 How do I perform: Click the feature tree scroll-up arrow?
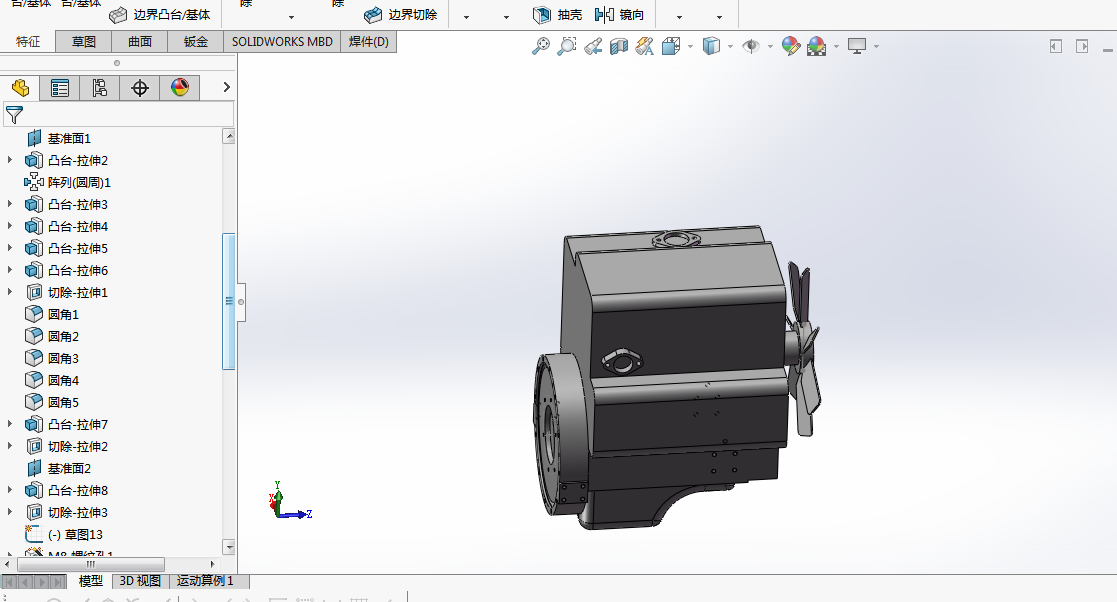(x=229, y=137)
